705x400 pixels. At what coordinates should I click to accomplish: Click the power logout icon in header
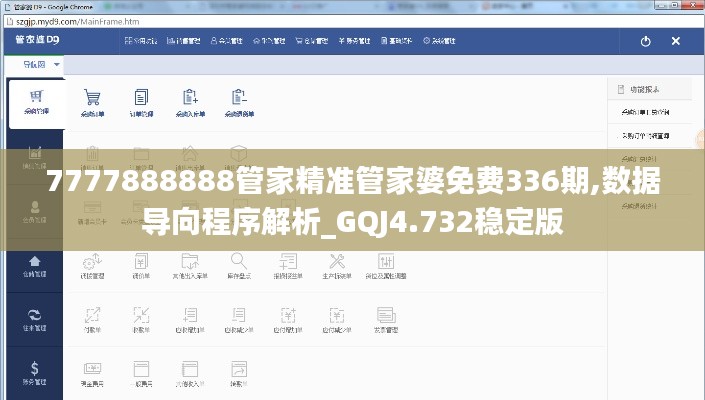(x=646, y=41)
